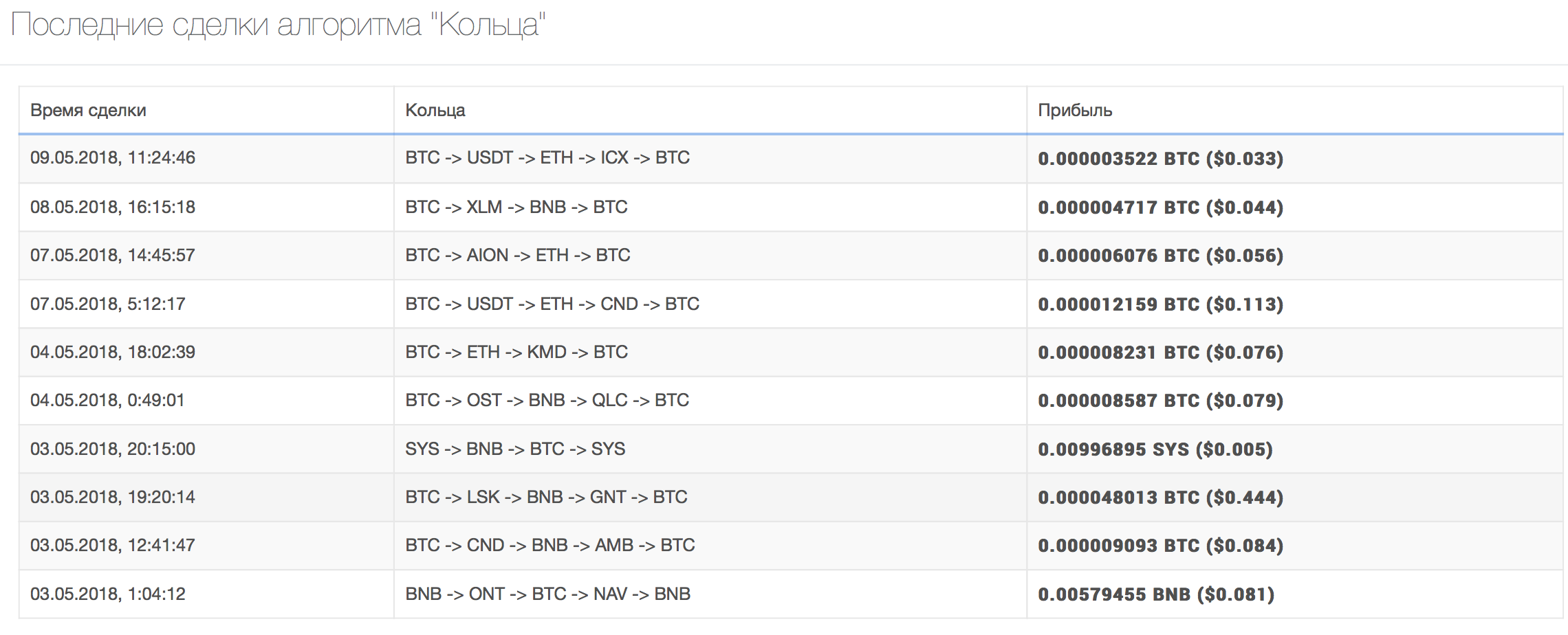Click the profit 0.00579455 BNB ($0.081)
Screen dimensions: 1568x635
[1156, 594]
